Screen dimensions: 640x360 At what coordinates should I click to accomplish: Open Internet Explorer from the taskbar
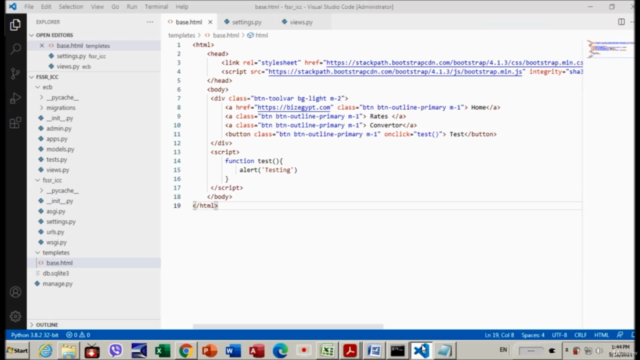click(45, 351)
